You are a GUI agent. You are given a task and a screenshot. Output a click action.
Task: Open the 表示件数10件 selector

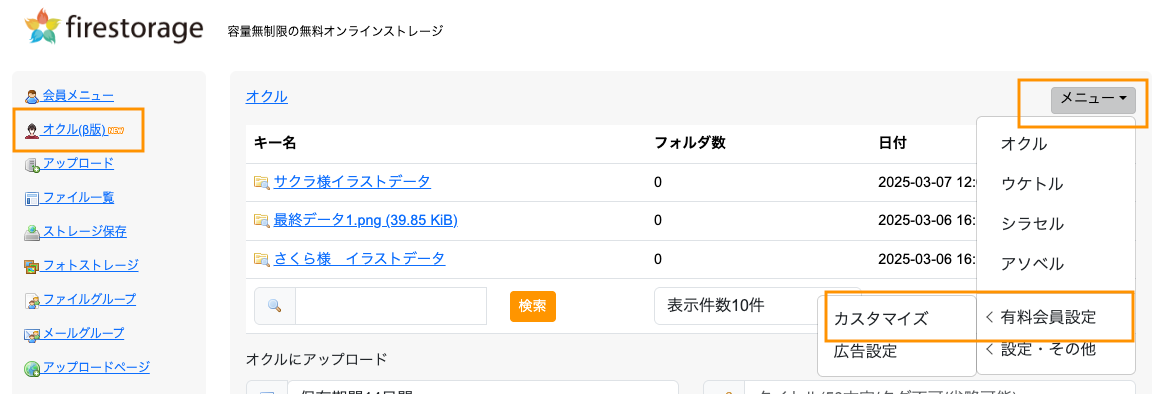(x=736, y=305)
